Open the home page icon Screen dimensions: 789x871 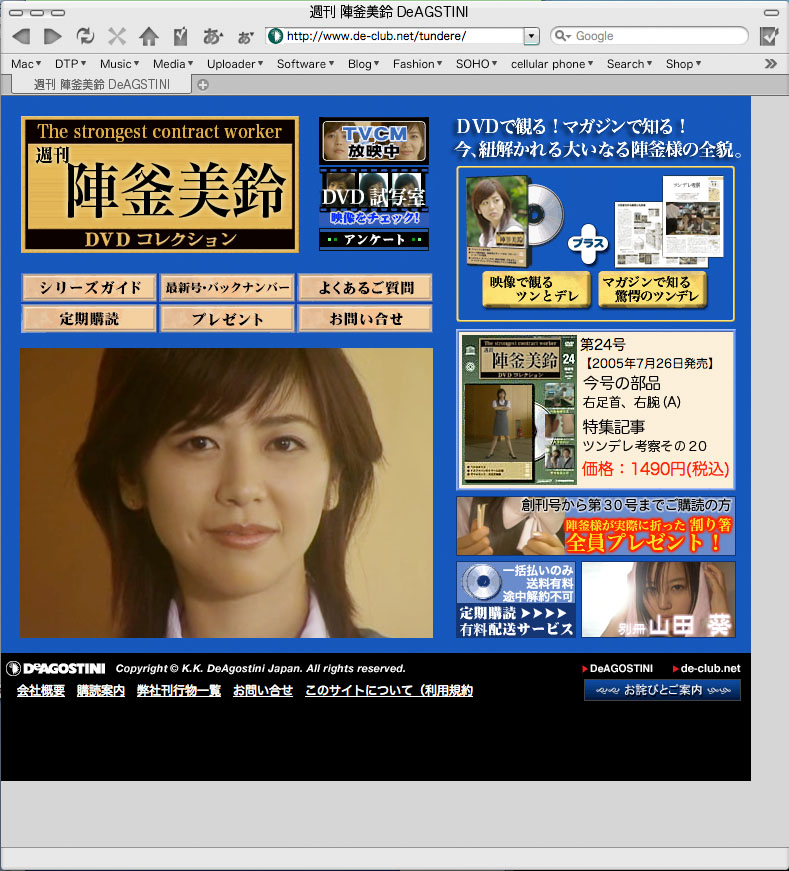[x=148, y=37]
